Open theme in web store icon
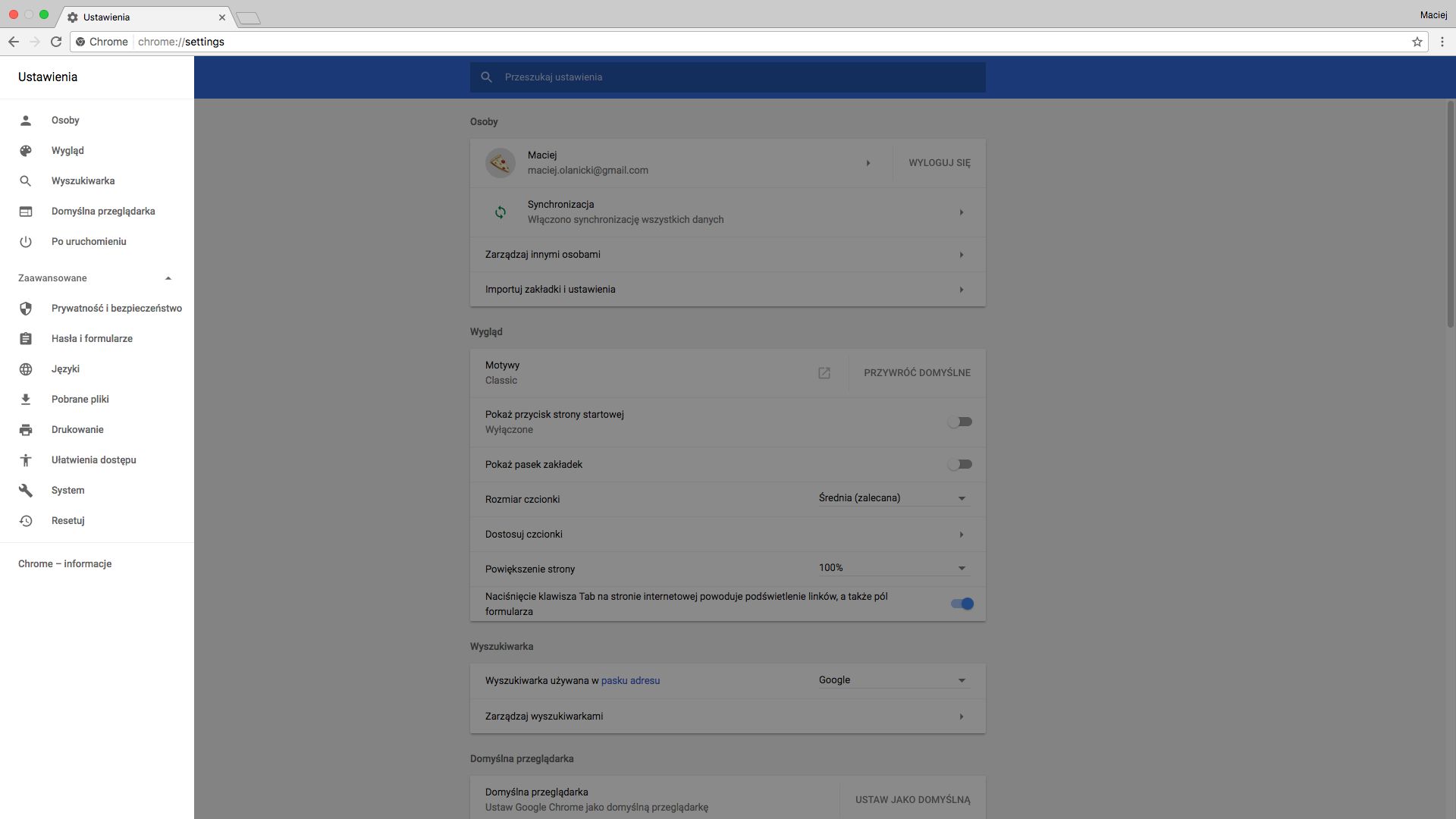The height and width of the screenshot is (819, 1456). pyautogui.click(x=824, y=373)
